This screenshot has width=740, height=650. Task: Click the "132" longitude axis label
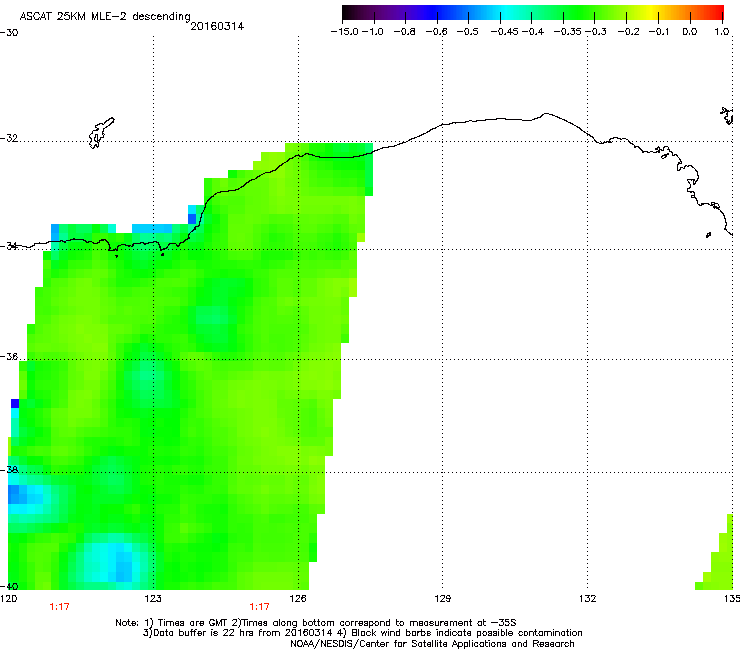point(587,599)
